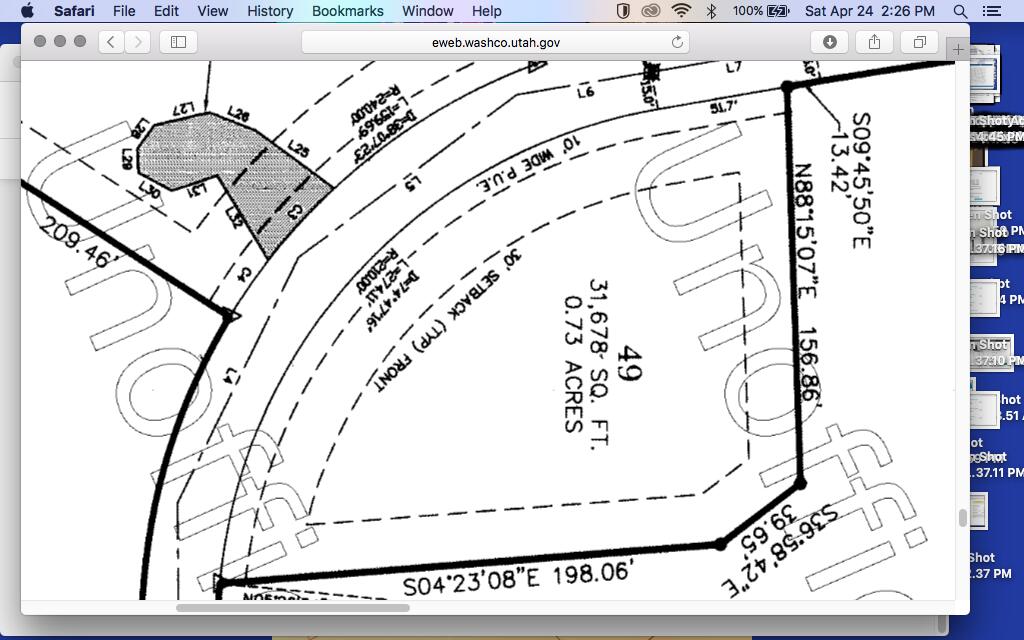Show Safari downloads
The width and height of the screenshot is (1024, 640).
[829, 42]
